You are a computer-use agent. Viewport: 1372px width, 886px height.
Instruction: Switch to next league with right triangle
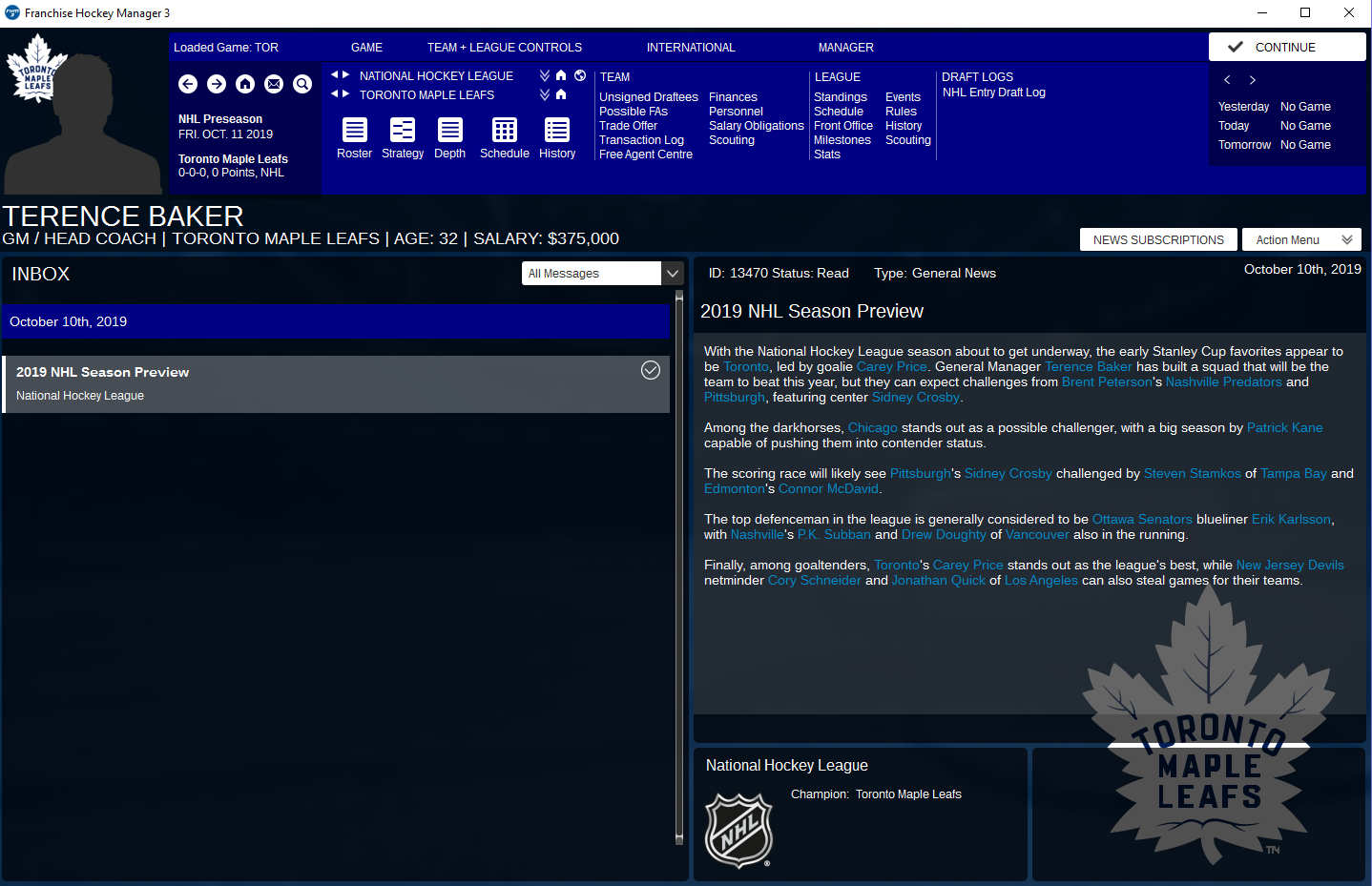[345, 74]
